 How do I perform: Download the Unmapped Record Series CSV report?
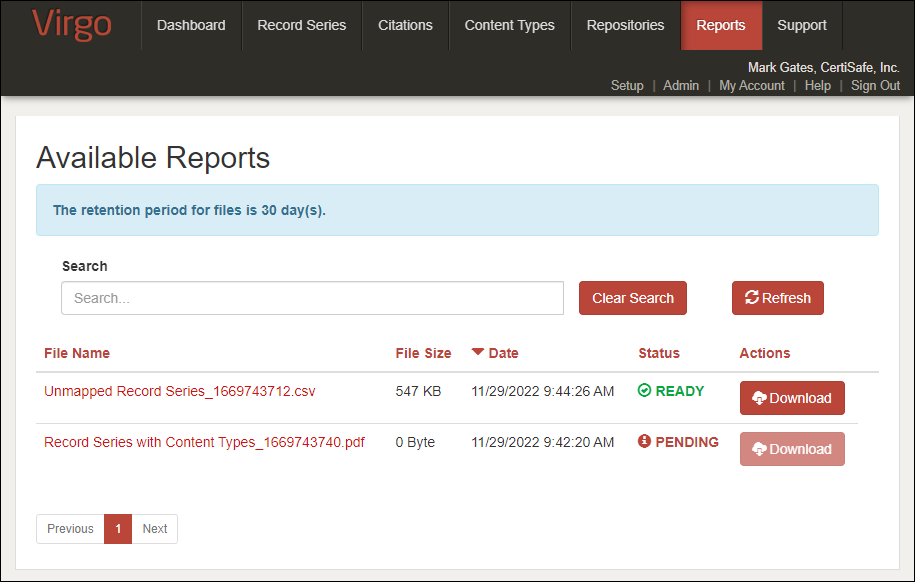coord(791,398)
